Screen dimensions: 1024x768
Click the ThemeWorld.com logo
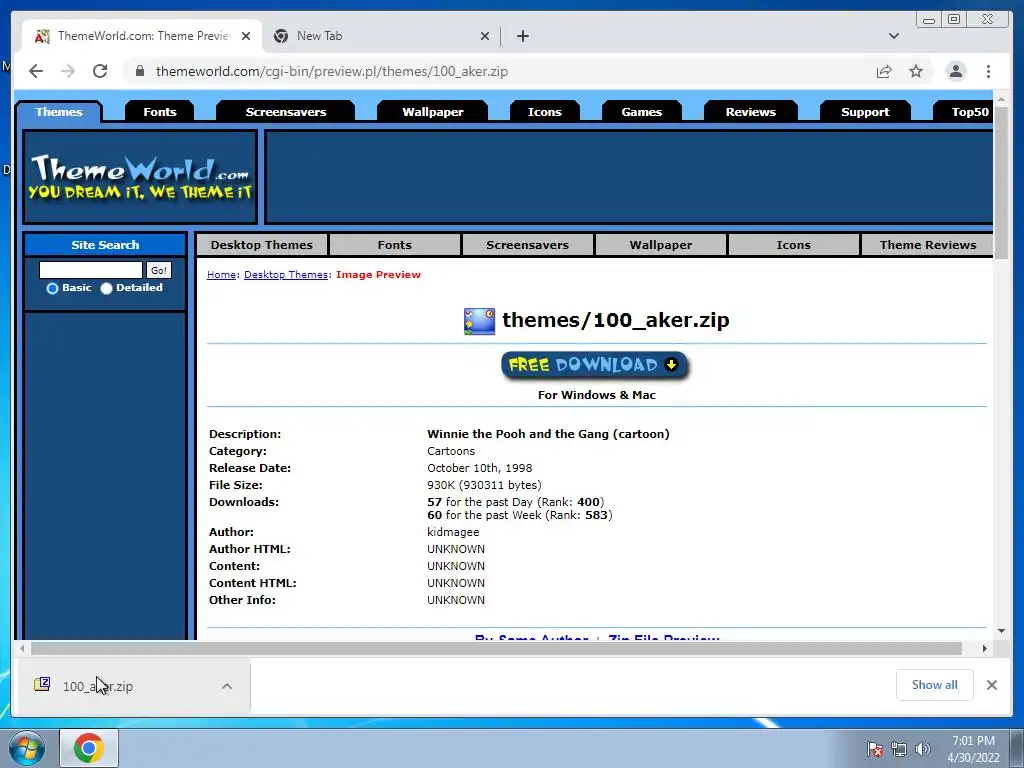pos(140,177)
